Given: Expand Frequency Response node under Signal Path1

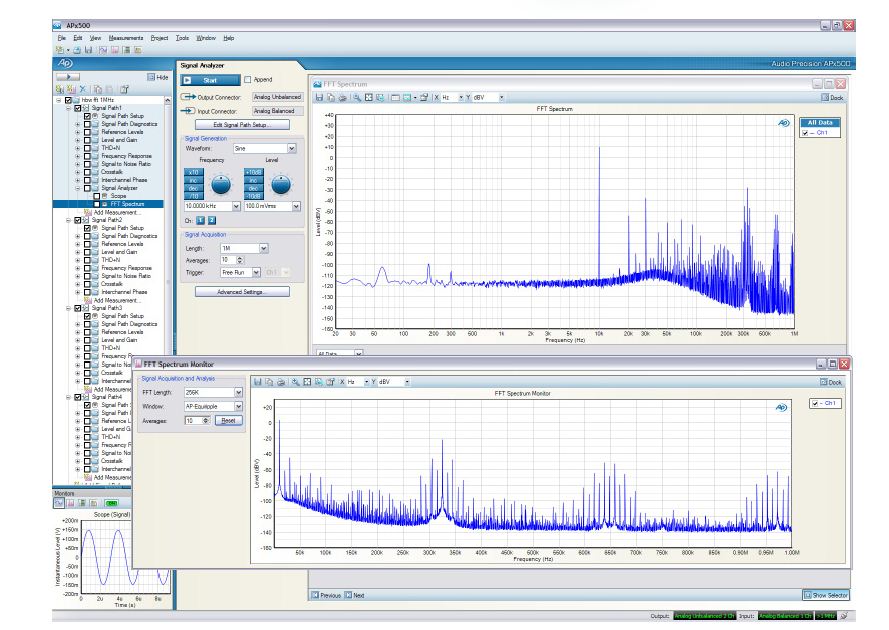Looking at the screenshot, I should [78, 156].
